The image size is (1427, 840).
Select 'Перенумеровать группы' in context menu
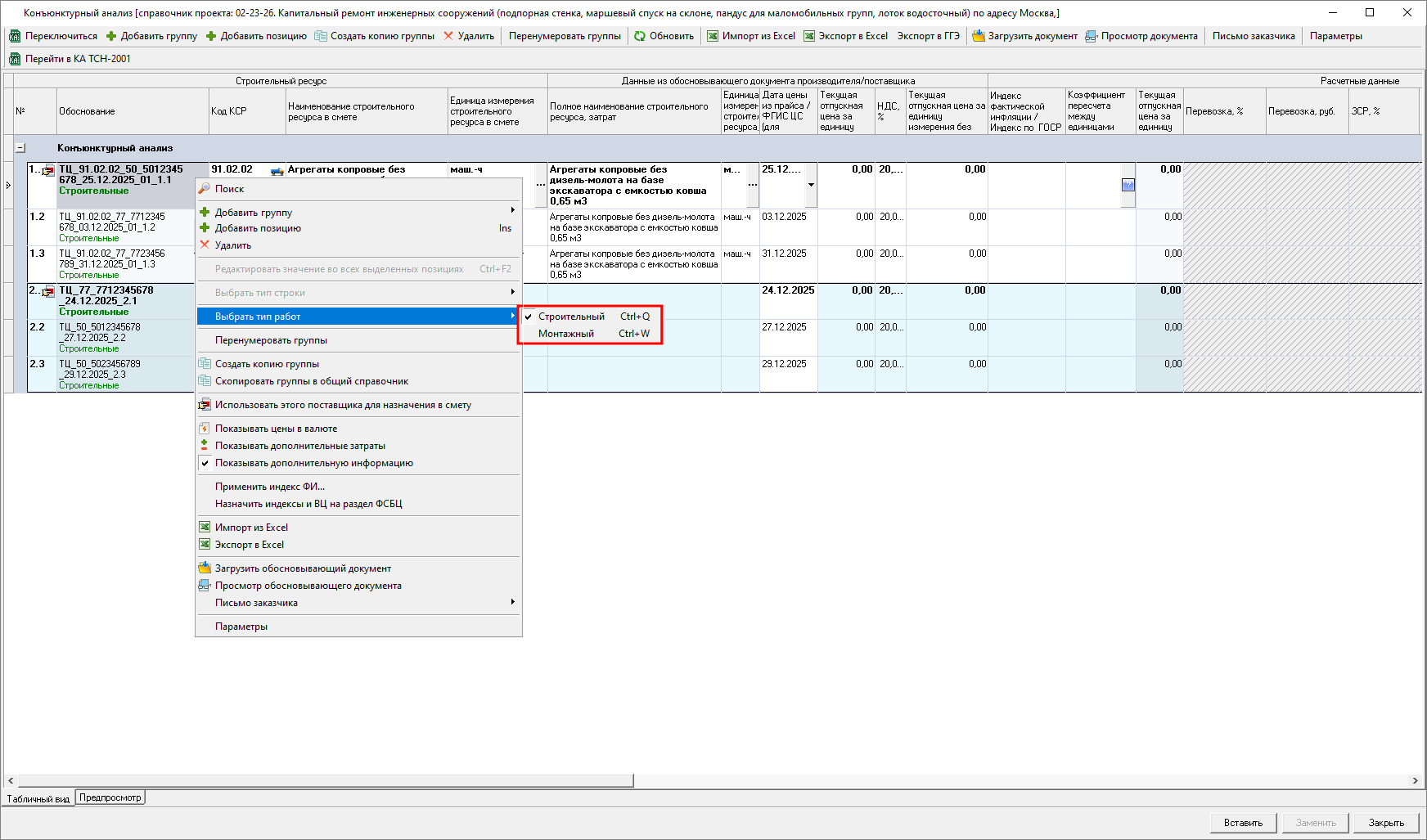coord(271,340)
